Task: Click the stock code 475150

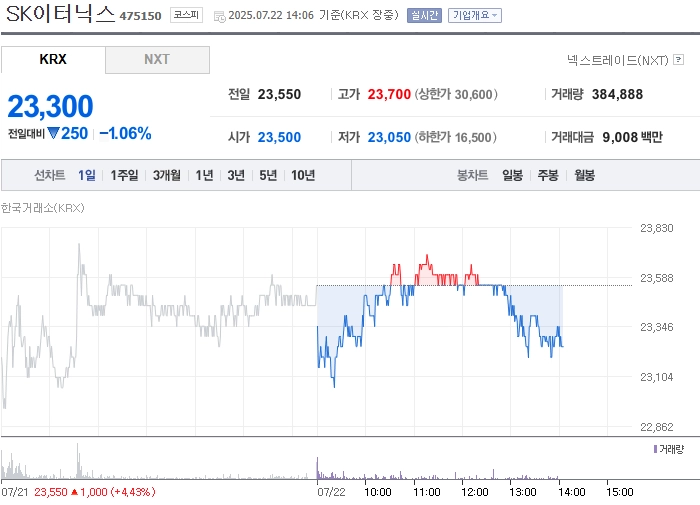Action: (140, 16)
